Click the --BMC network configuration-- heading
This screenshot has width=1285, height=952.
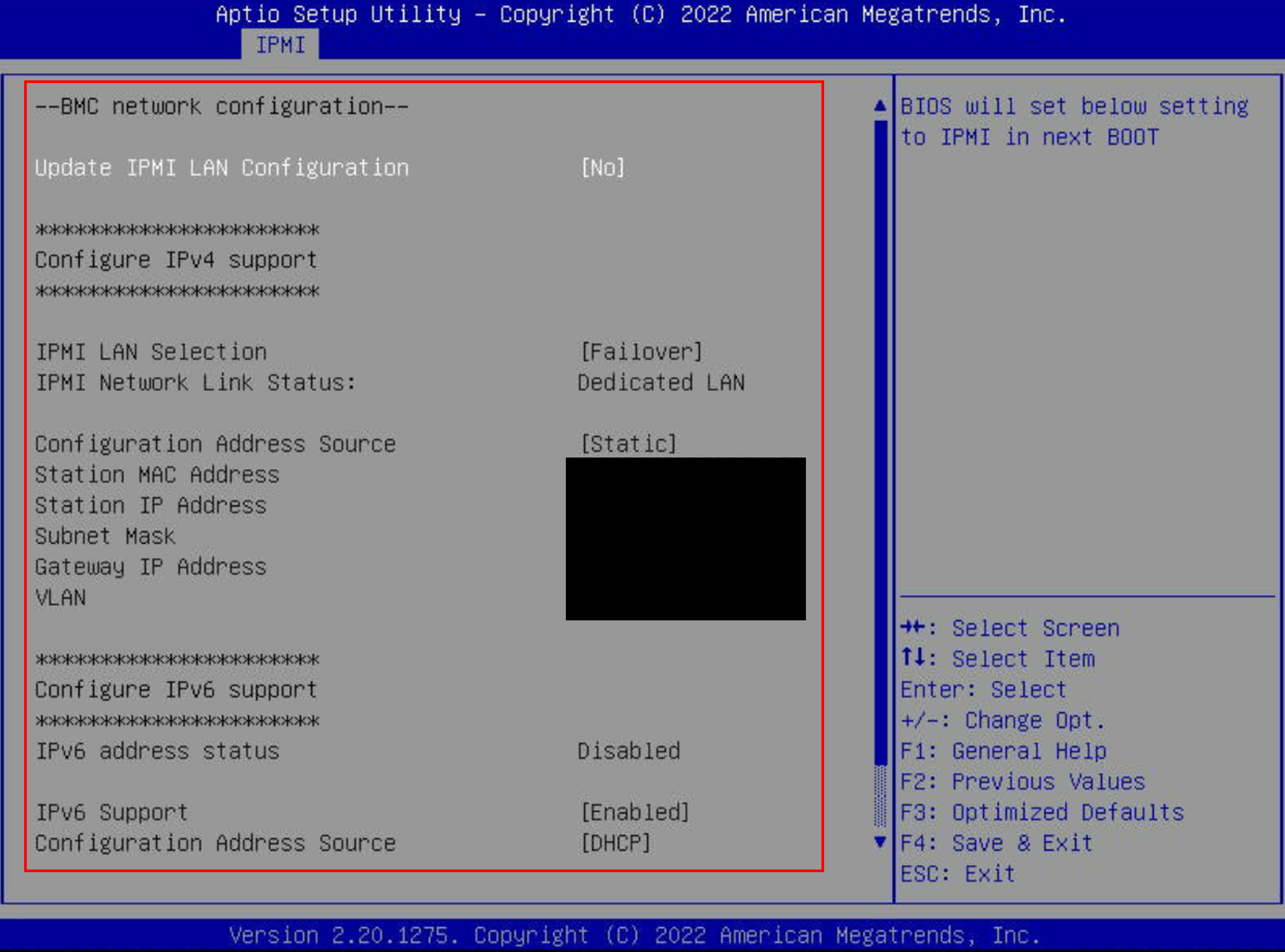pyautogui.click(x=222, y=107)
